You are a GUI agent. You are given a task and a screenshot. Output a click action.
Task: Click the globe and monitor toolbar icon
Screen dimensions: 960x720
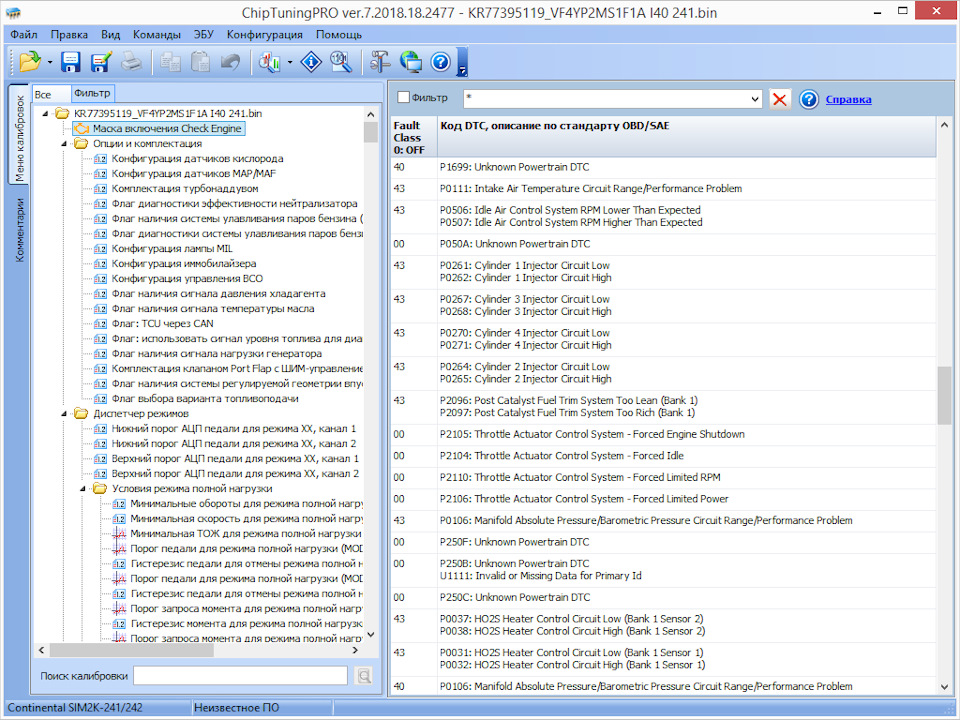click(410, 63)
